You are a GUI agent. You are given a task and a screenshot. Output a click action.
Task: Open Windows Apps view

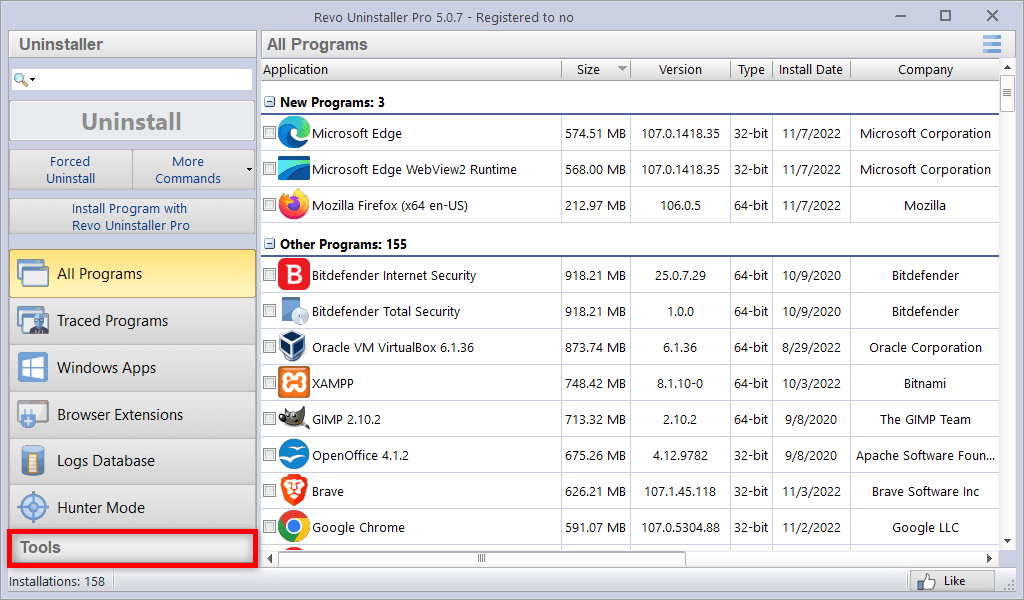[x=132, y=368]
